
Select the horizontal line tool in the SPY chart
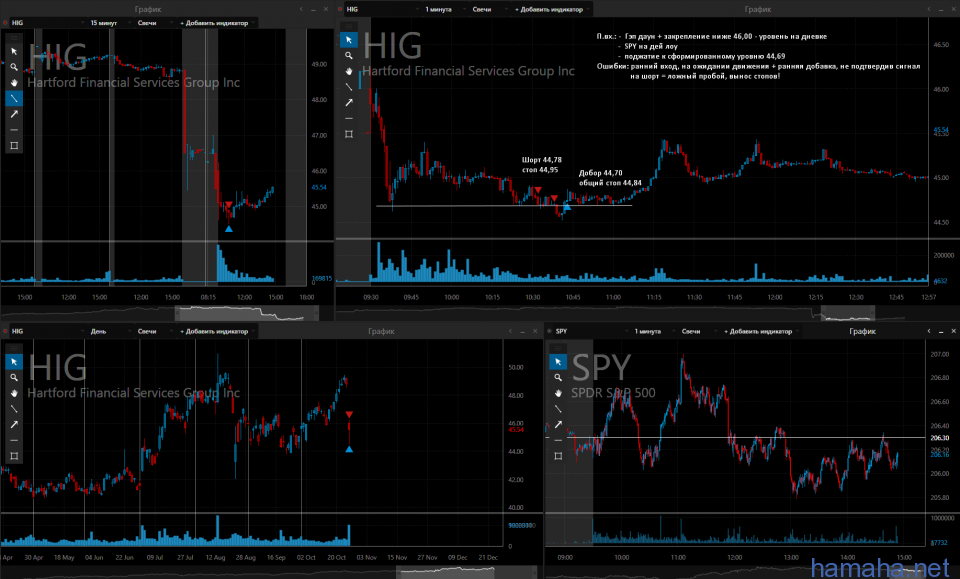pos(558,440)
